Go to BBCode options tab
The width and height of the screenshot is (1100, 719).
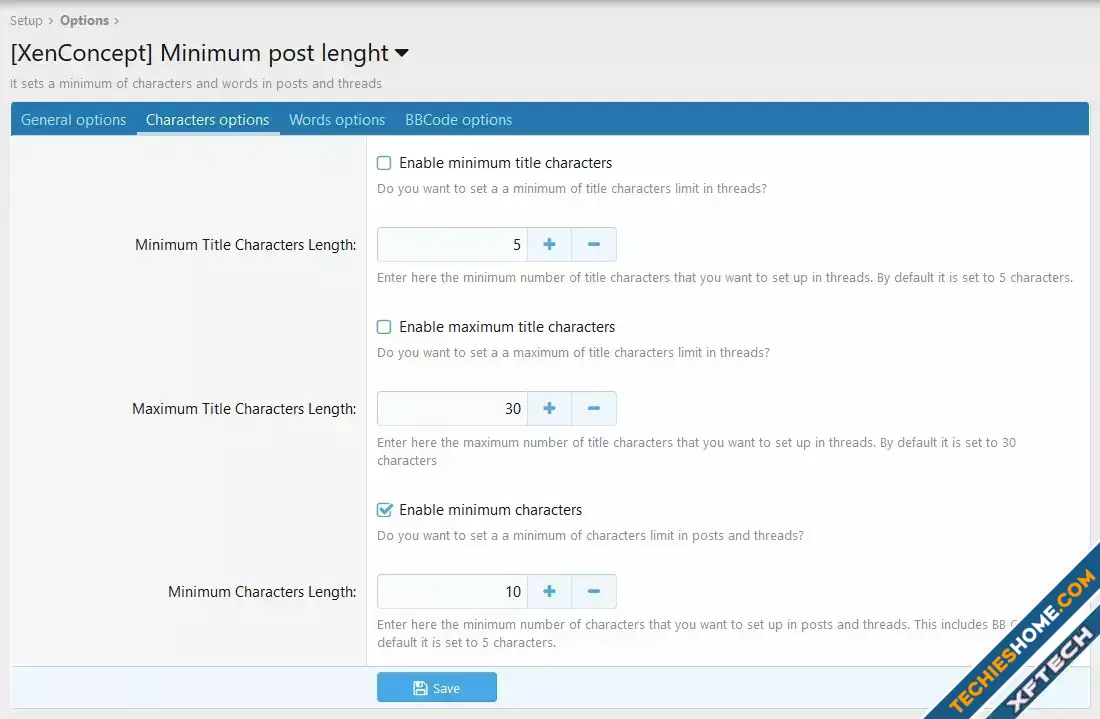pos(458,120)
